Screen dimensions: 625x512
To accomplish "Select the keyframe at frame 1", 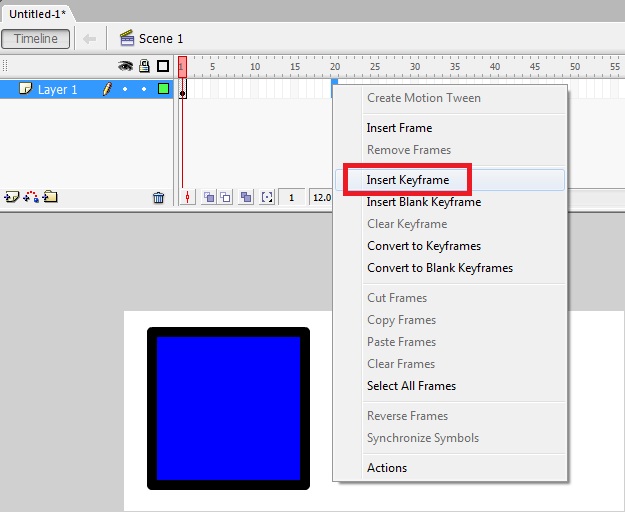I will 182,89.
